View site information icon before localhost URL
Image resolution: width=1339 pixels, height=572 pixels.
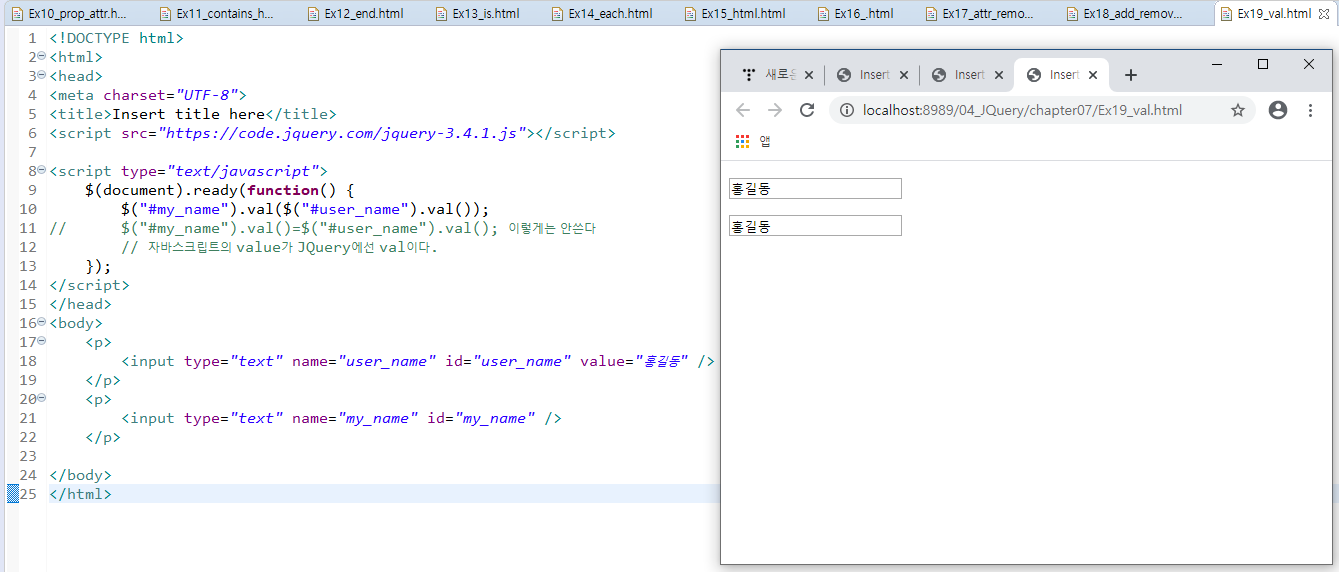[x=846, y=110]
